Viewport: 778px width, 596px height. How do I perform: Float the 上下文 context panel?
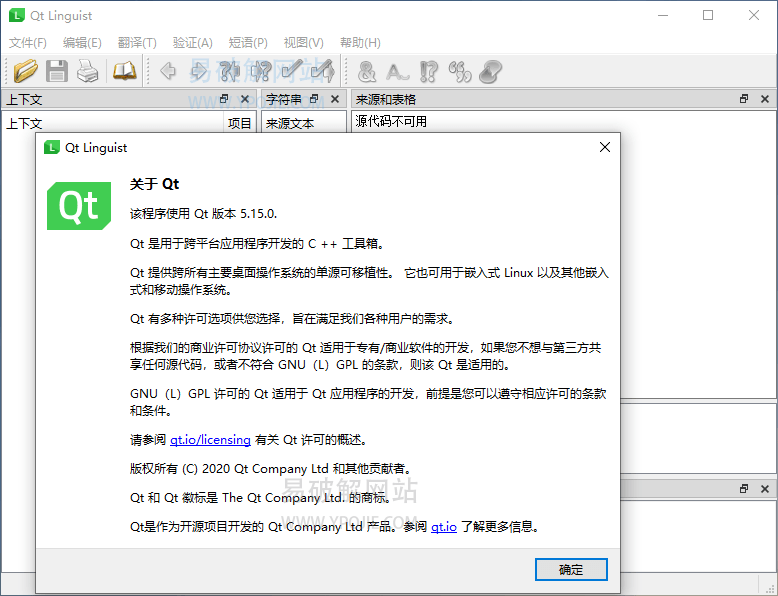224,99
